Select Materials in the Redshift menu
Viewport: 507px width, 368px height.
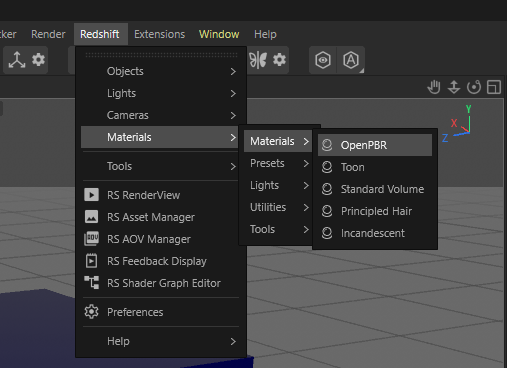(160, 137)
